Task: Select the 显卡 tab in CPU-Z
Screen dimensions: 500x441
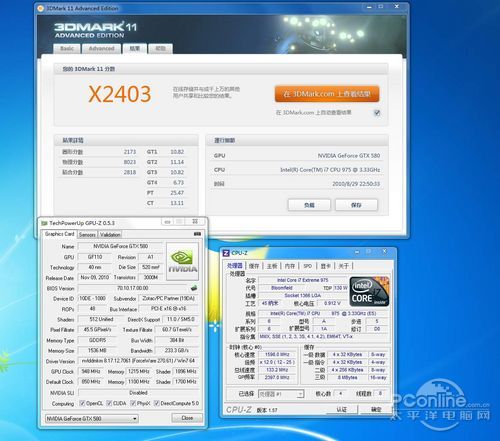Action: [325, 266]
